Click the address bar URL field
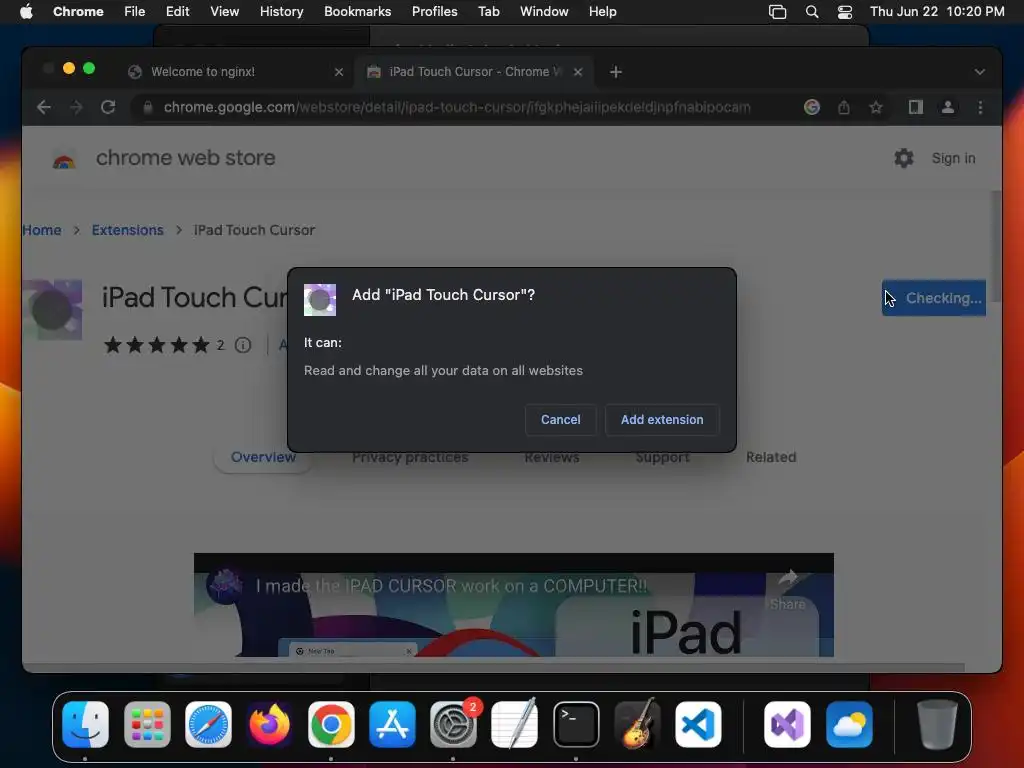This screenshot has height=768, width=1024. [457, 107]
